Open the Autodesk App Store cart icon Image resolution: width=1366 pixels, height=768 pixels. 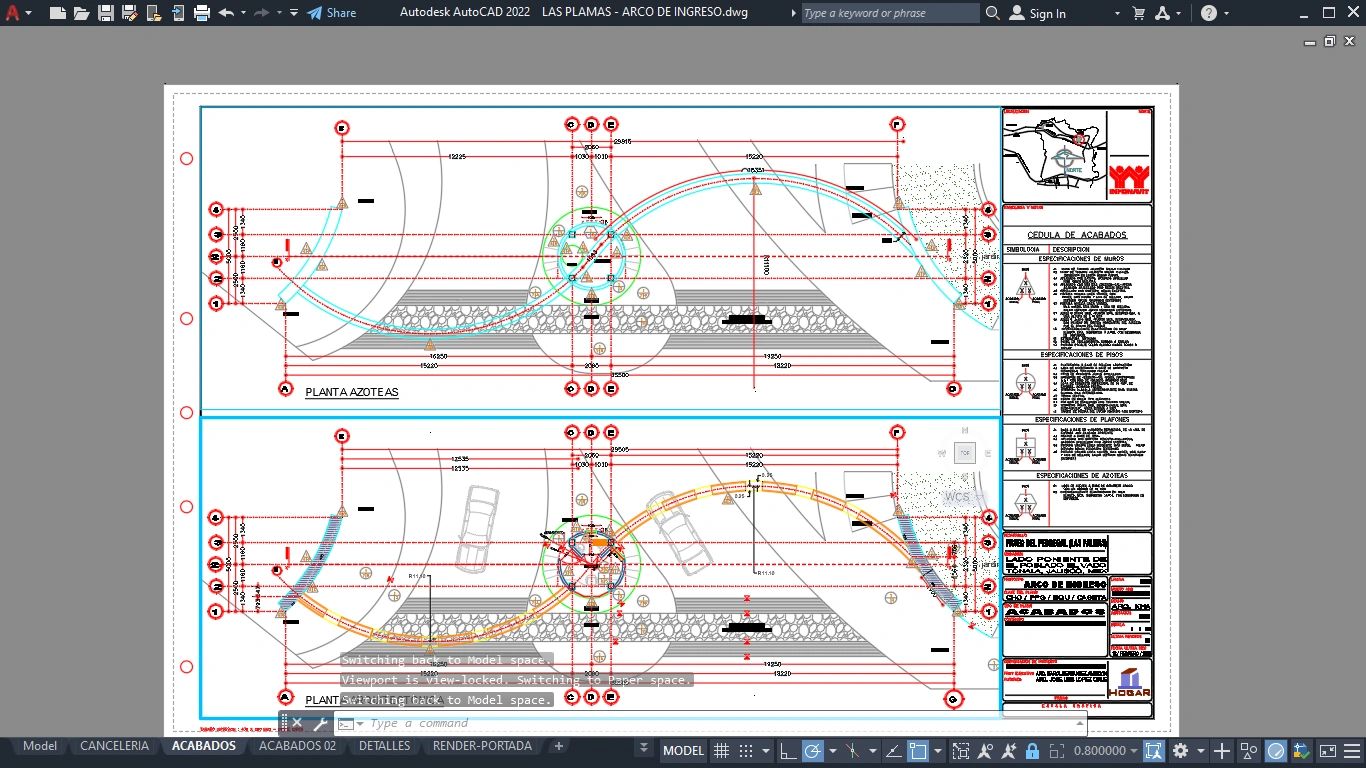click(1138, 13)
